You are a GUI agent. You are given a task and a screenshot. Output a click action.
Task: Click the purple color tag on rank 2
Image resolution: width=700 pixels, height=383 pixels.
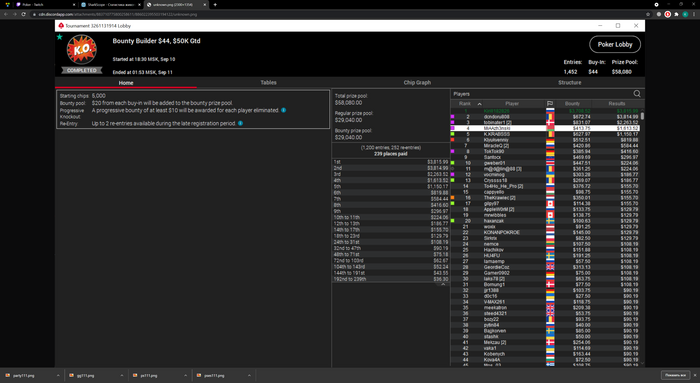[x=453, y=117]
